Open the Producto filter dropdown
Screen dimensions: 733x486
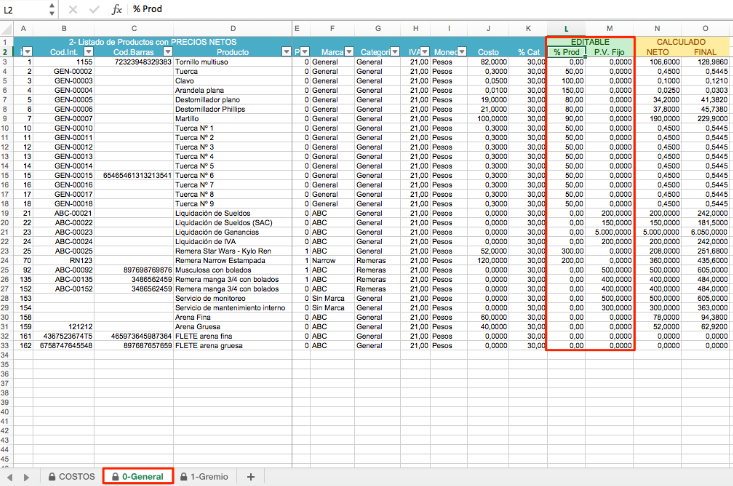pos(287,52)
